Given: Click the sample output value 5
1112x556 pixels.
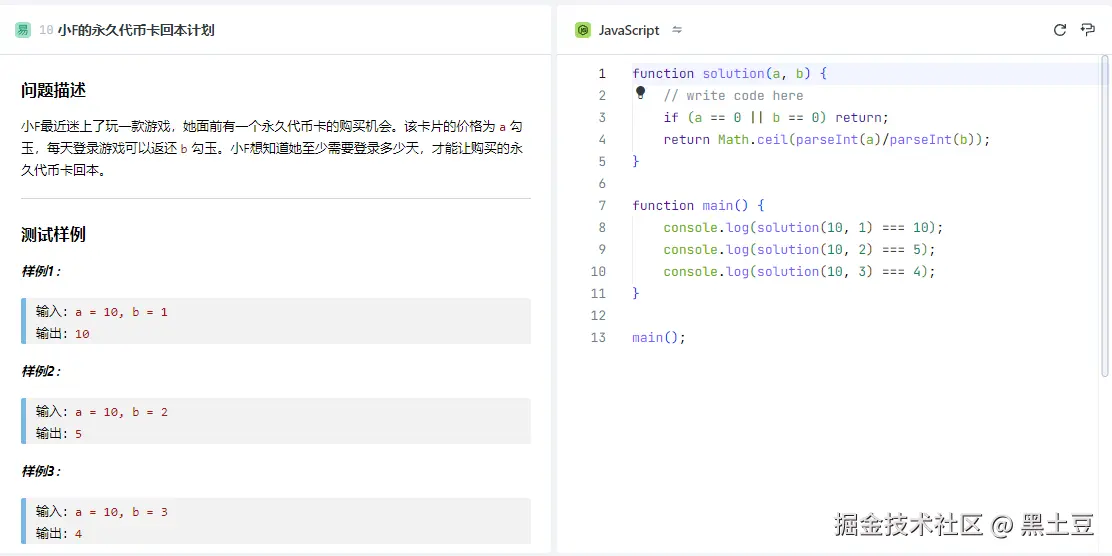Looking at the screenshot, I should tap(78, 433).
